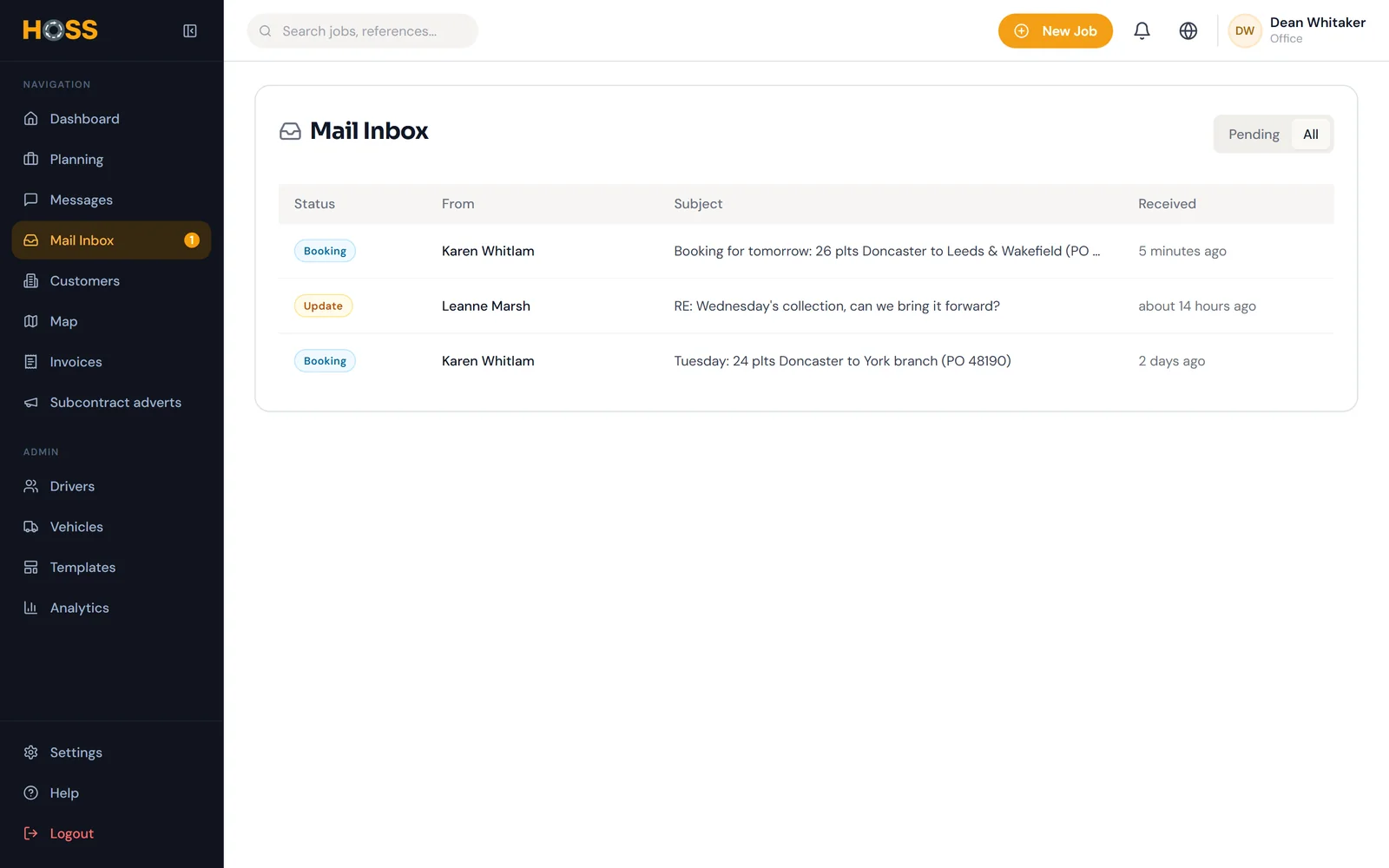
Task: Click the Received column header
Action: (x=1167, y=204)
